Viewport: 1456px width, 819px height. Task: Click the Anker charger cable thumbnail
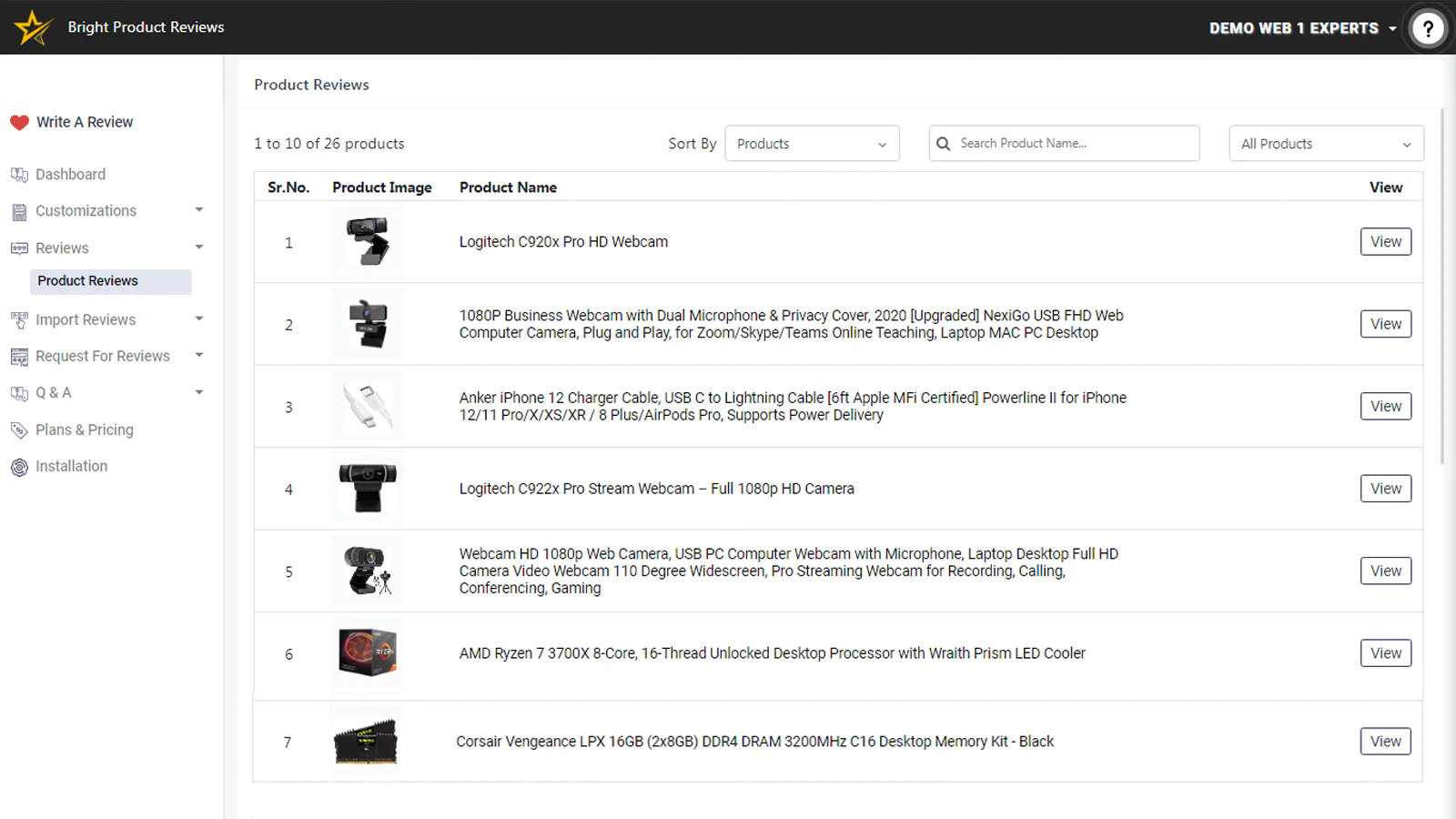(368, 407)
